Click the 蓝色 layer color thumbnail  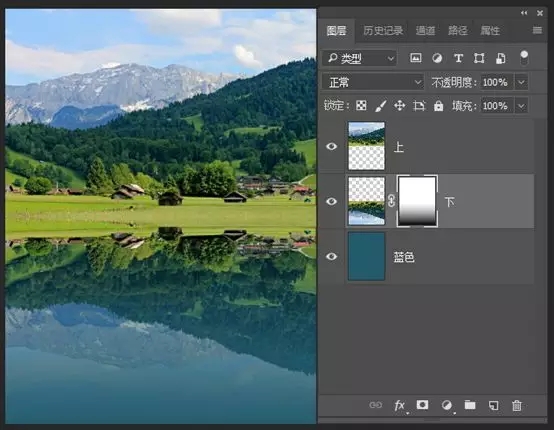click(x=366, y=256)
